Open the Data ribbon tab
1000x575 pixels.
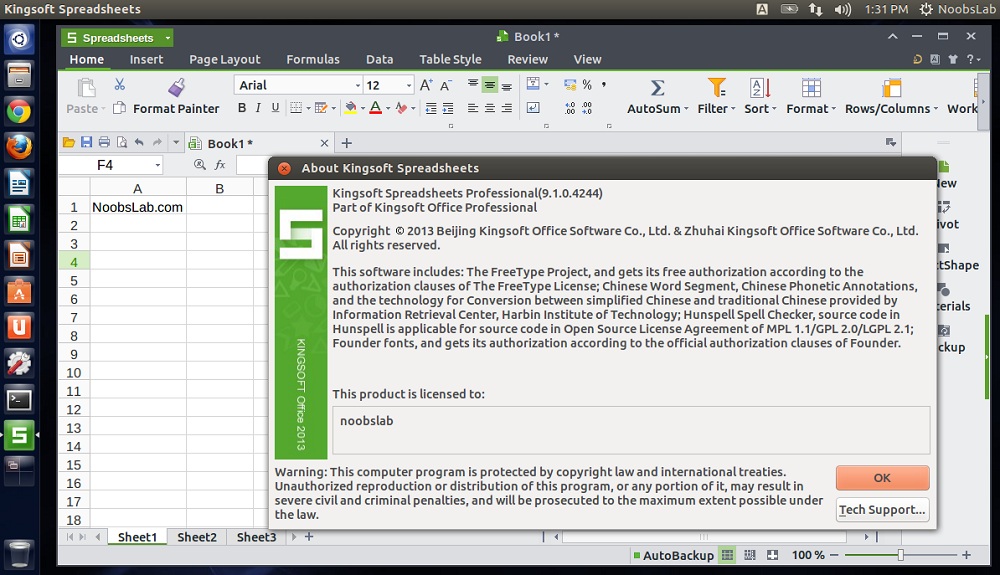tap(379, 59)
